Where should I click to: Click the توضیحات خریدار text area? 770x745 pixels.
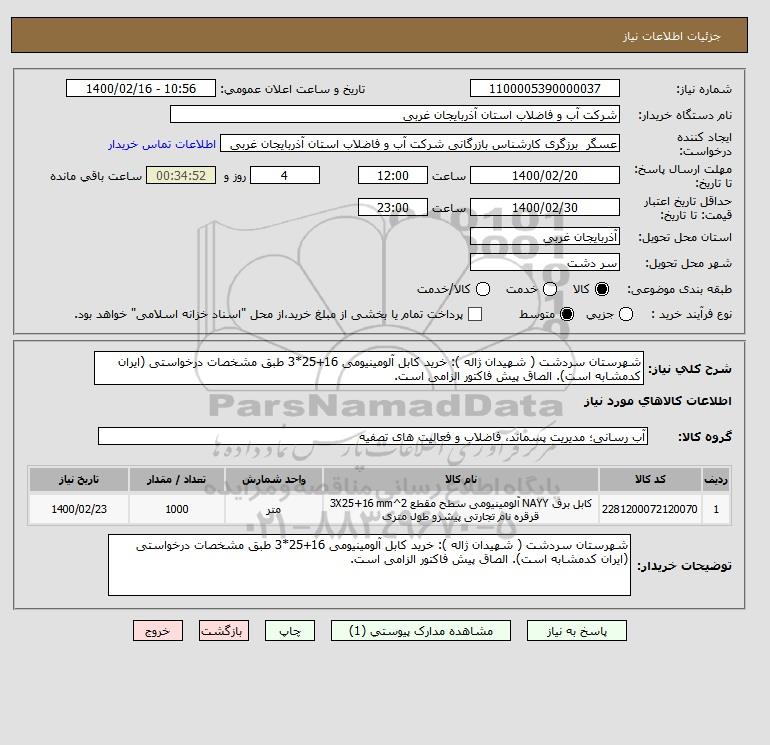coord(369,565)
